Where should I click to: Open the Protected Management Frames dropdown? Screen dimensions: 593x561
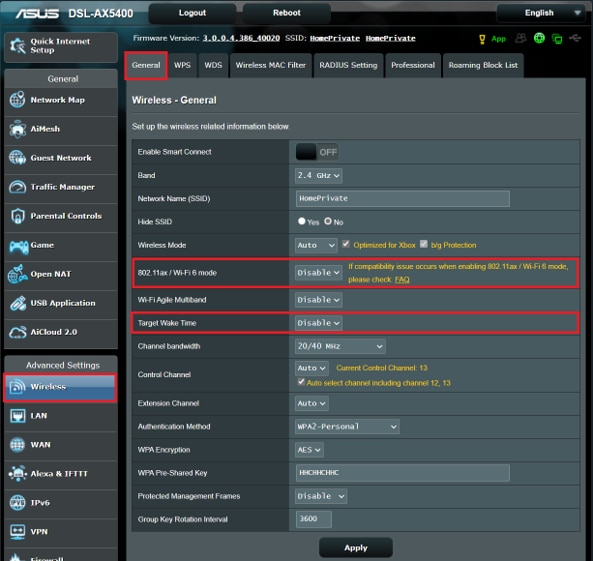click(321, 496)
